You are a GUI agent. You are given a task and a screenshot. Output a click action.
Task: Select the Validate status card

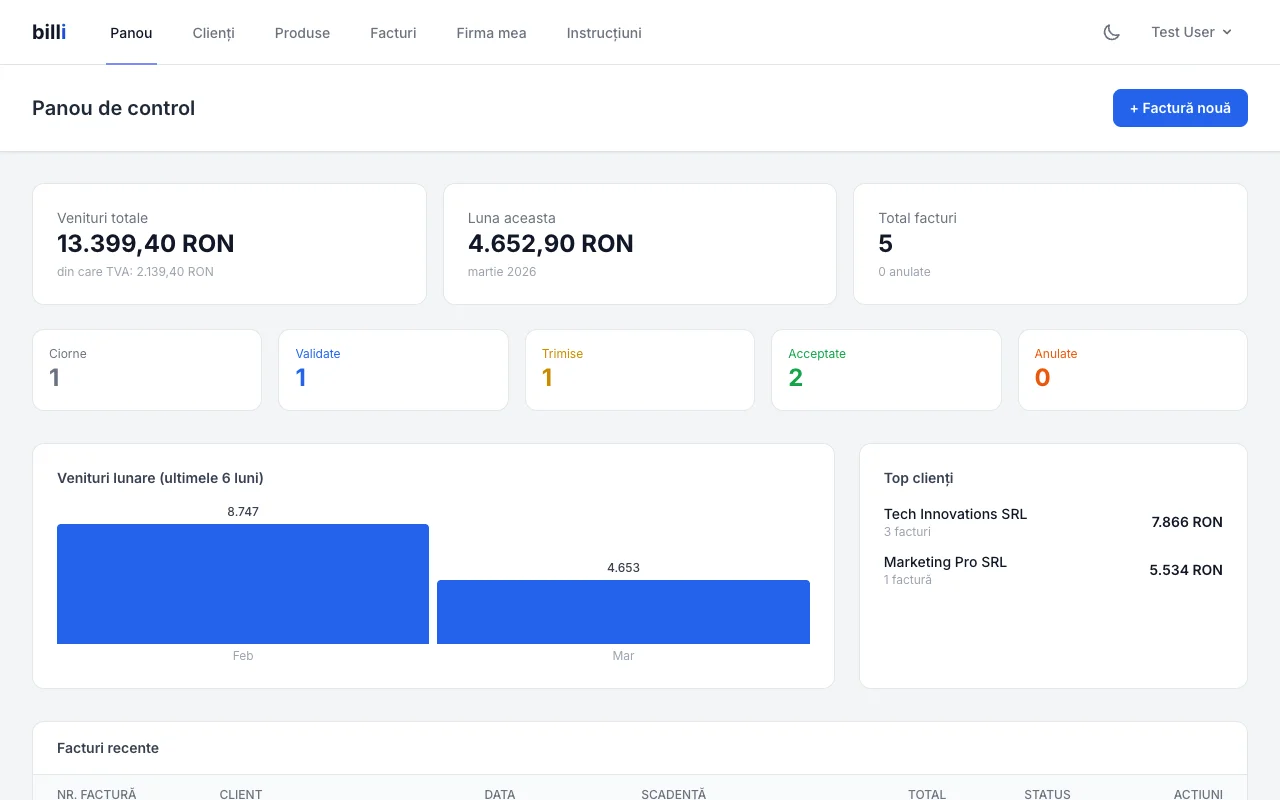(393, 370)
